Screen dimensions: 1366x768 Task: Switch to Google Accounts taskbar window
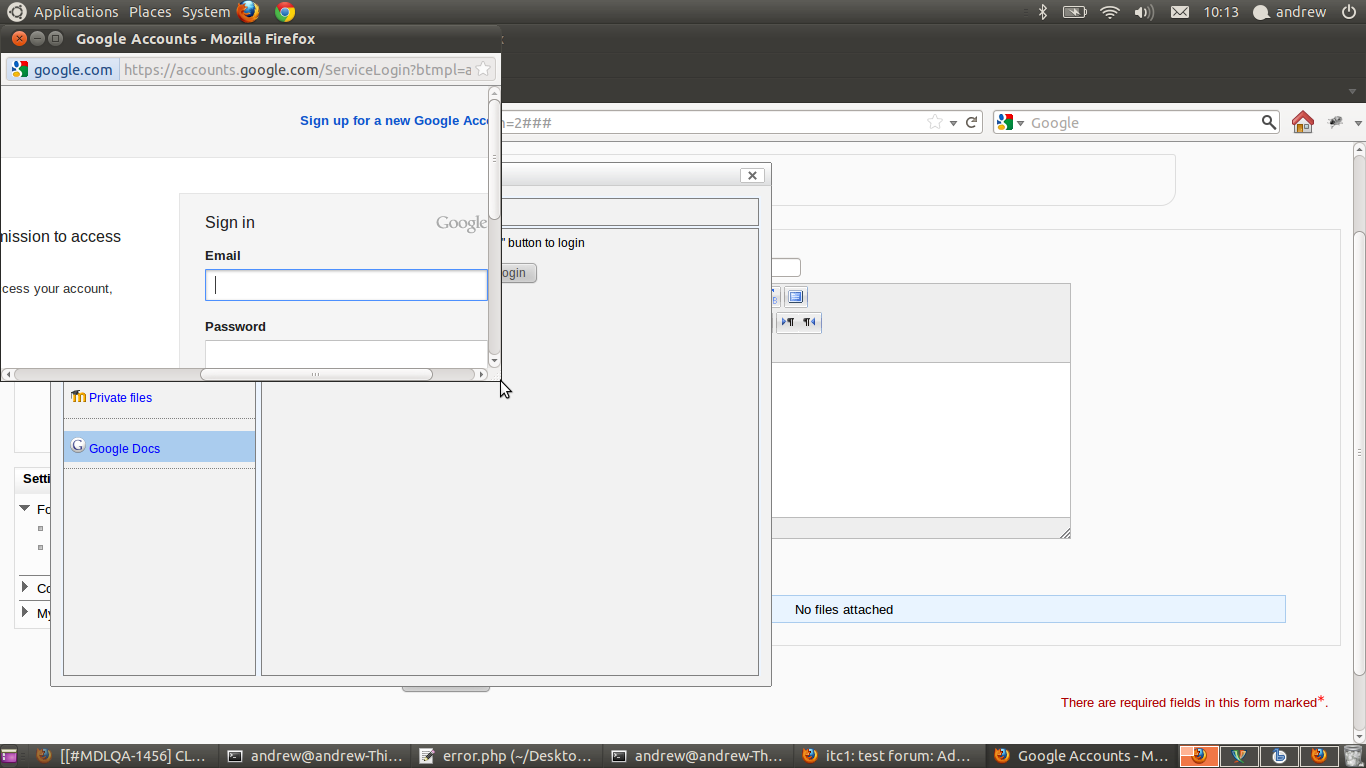click(x=1082, y=756)
